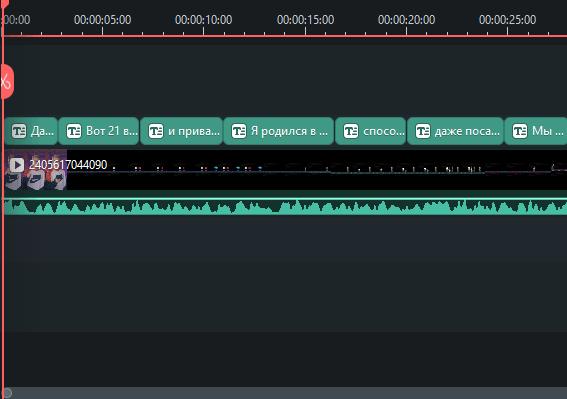Select the 'Я родился в ...' subtitle clip
This screenshot has width=567, height=399.
tap(278, 131)
